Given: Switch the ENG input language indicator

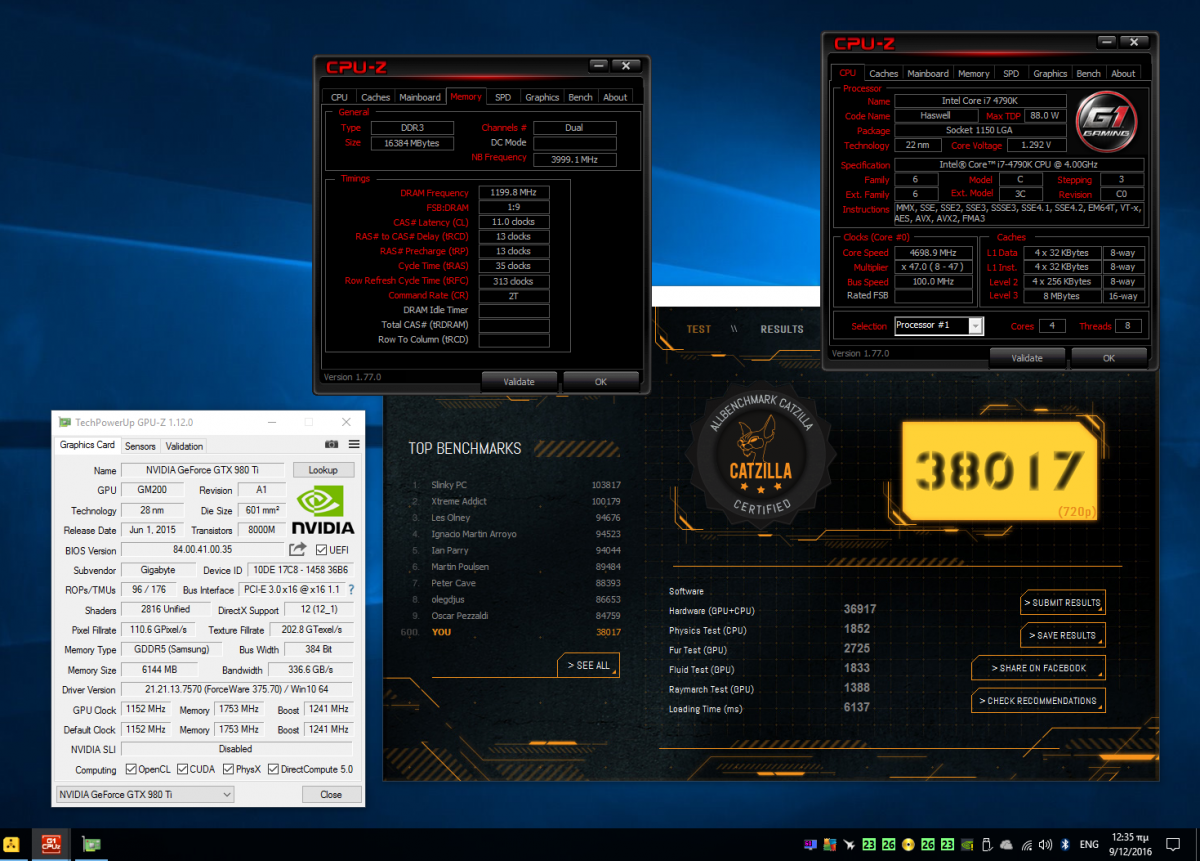Looking at the screenshot, I should (x=1090, y=845).
